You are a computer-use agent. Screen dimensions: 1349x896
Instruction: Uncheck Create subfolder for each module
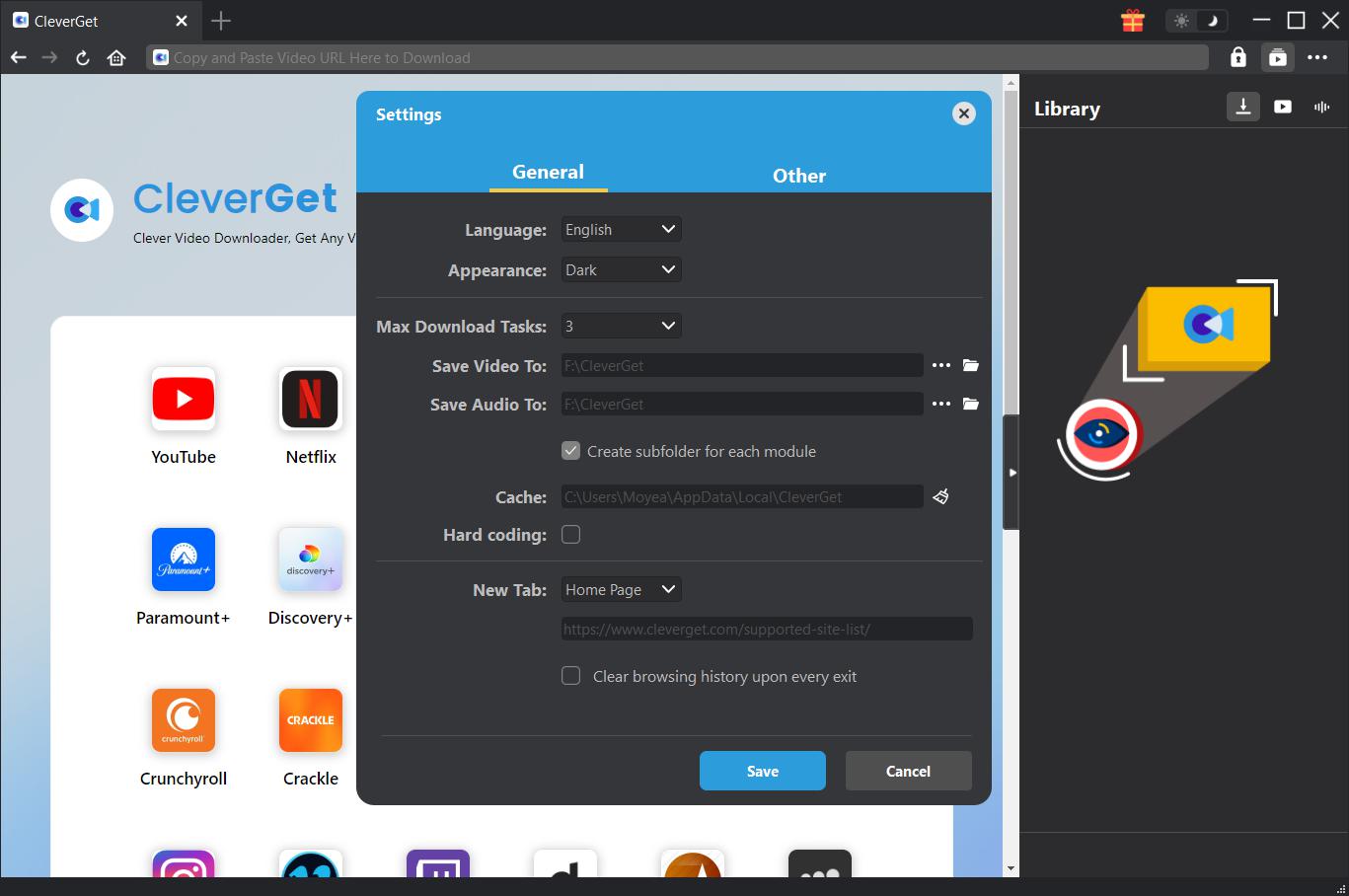[x=570, y=450]
